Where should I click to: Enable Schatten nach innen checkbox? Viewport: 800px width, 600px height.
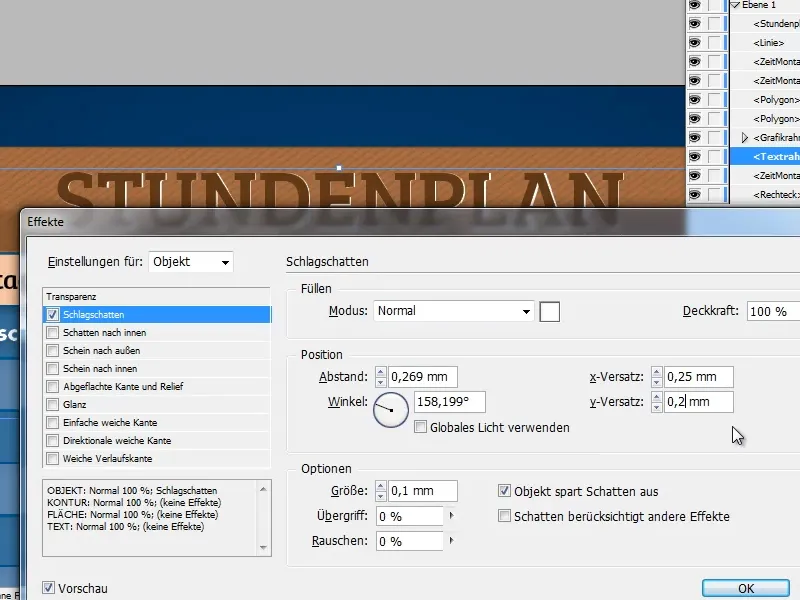tap(53, 333)
